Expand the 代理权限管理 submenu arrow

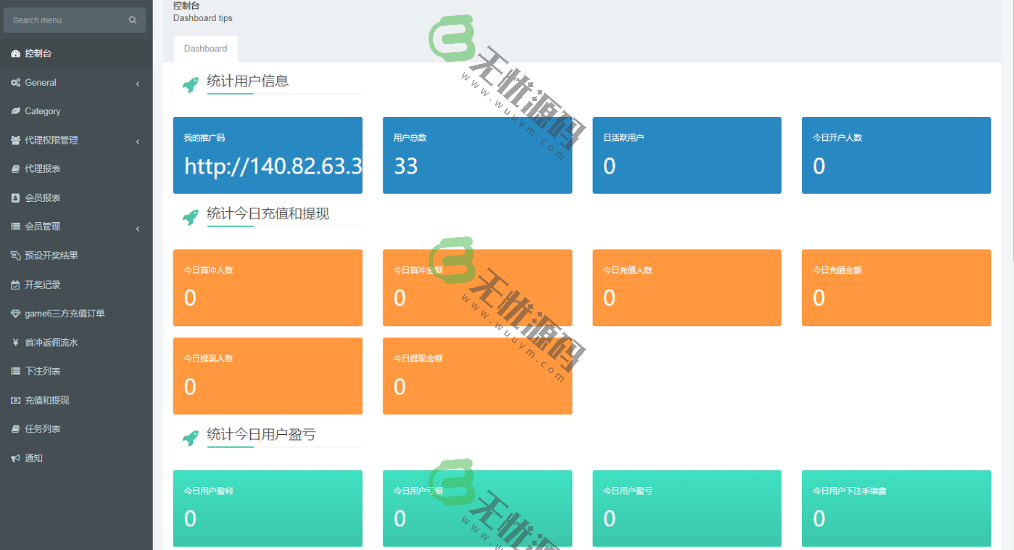[x=137, y=141]
